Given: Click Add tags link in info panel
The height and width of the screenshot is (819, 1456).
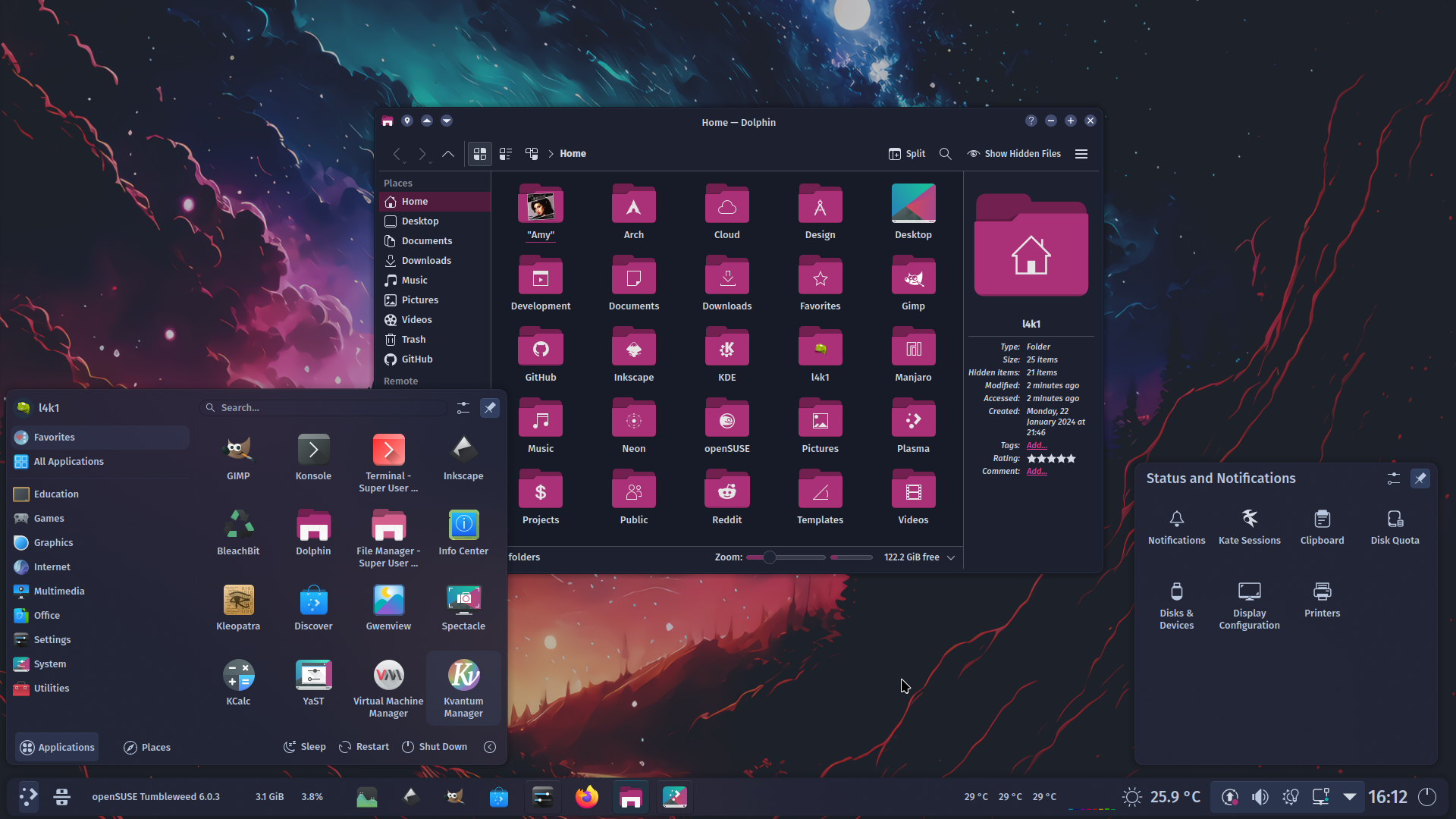Looking at the screenshot, I should 1037,446.
